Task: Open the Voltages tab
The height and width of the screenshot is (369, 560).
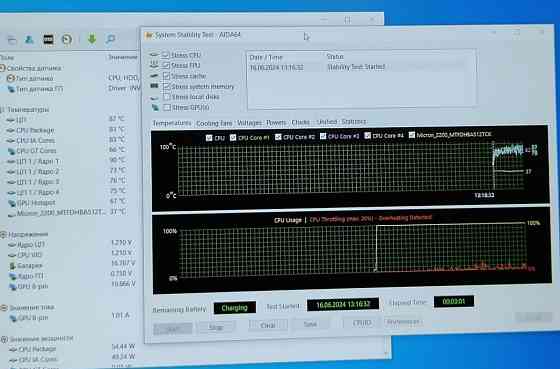Action: coord(249,123)
